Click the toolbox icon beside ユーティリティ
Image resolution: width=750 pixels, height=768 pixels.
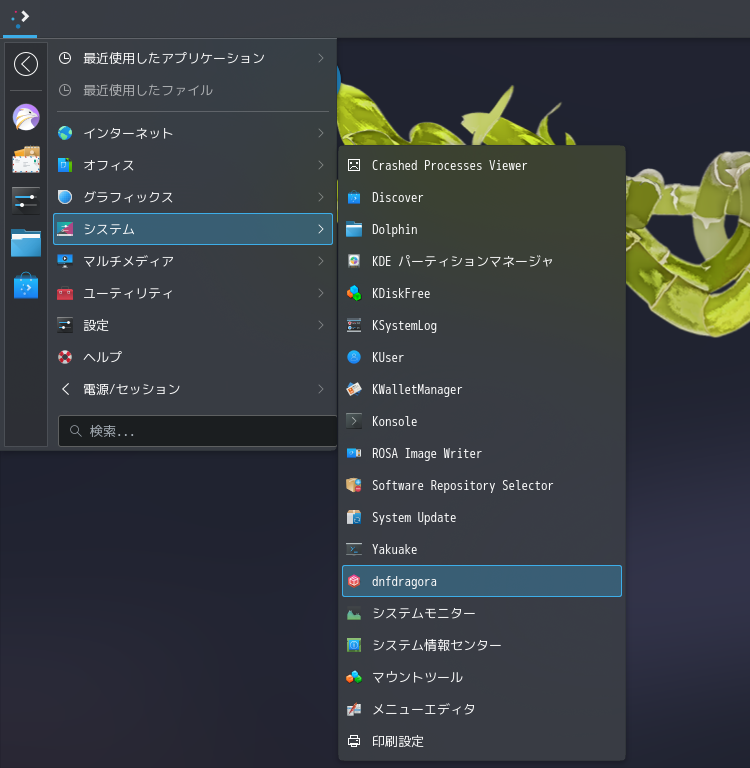[x=65, y=293]
